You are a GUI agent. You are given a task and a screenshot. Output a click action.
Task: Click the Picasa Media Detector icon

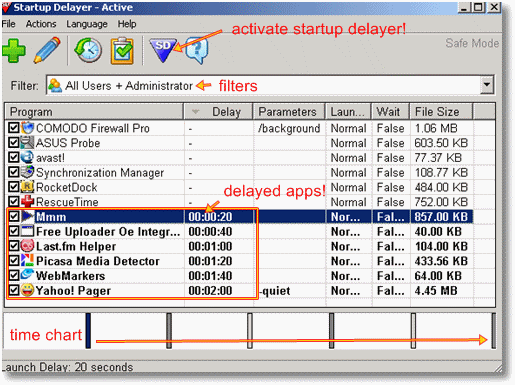click(27, 261)
